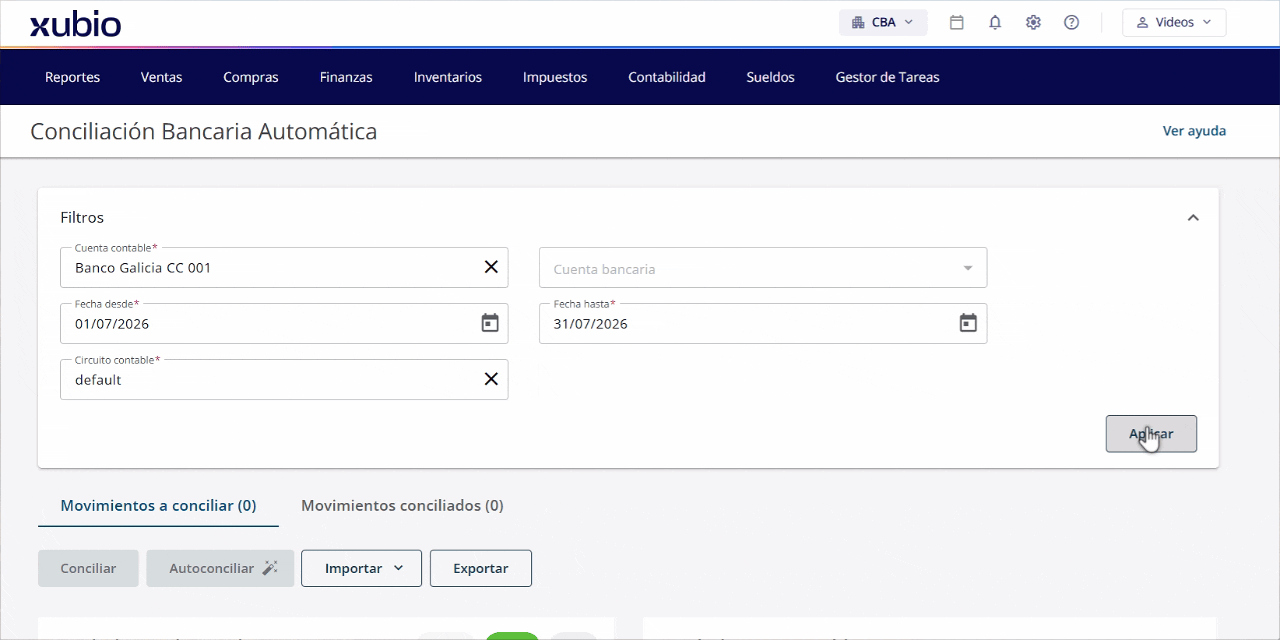The height and width of the screenshot is (640, 1280).
Task: Open the Gestor de Tareas menu
Action: (887, 77)
